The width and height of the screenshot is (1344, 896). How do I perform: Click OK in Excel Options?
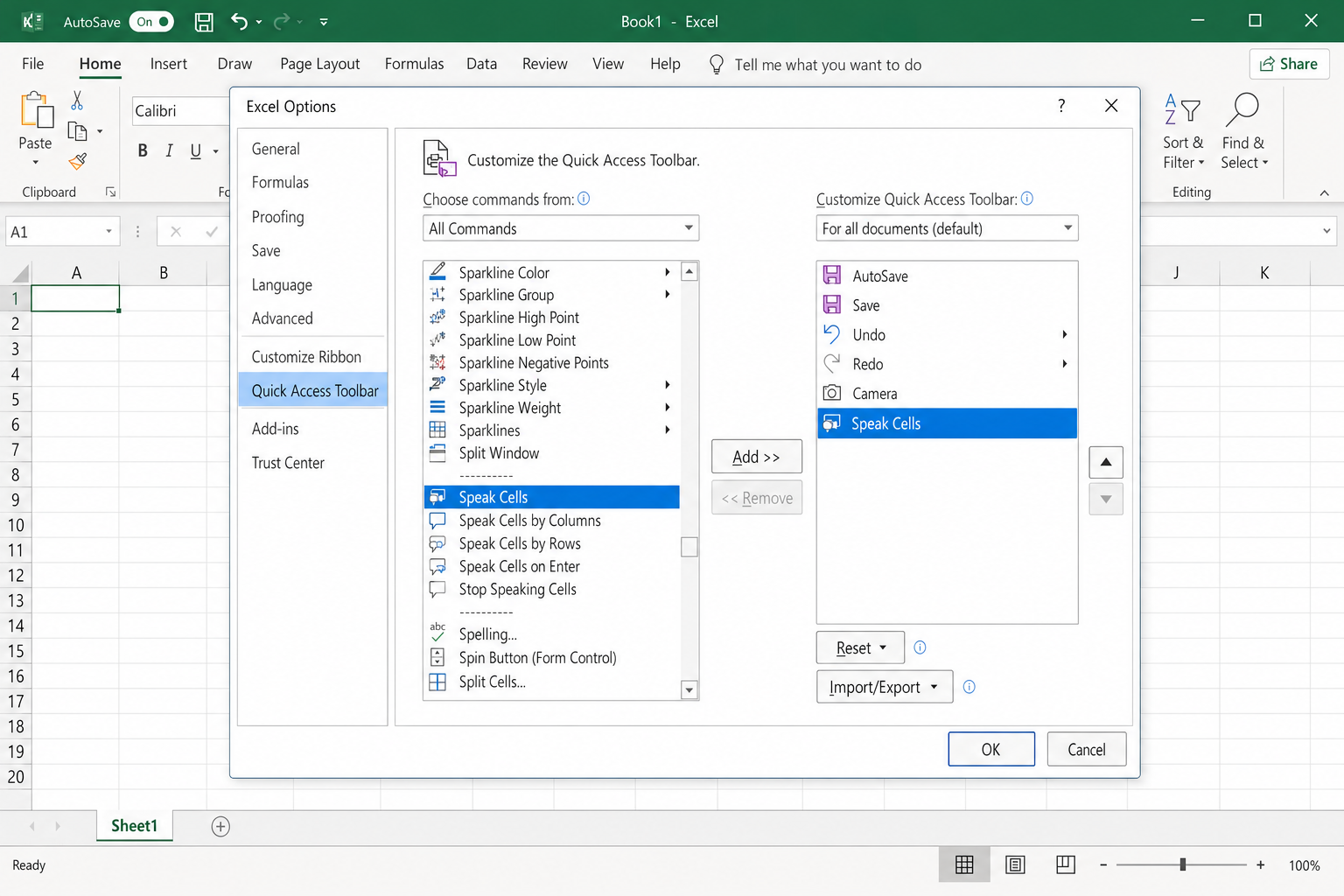(x=991, y=749)
